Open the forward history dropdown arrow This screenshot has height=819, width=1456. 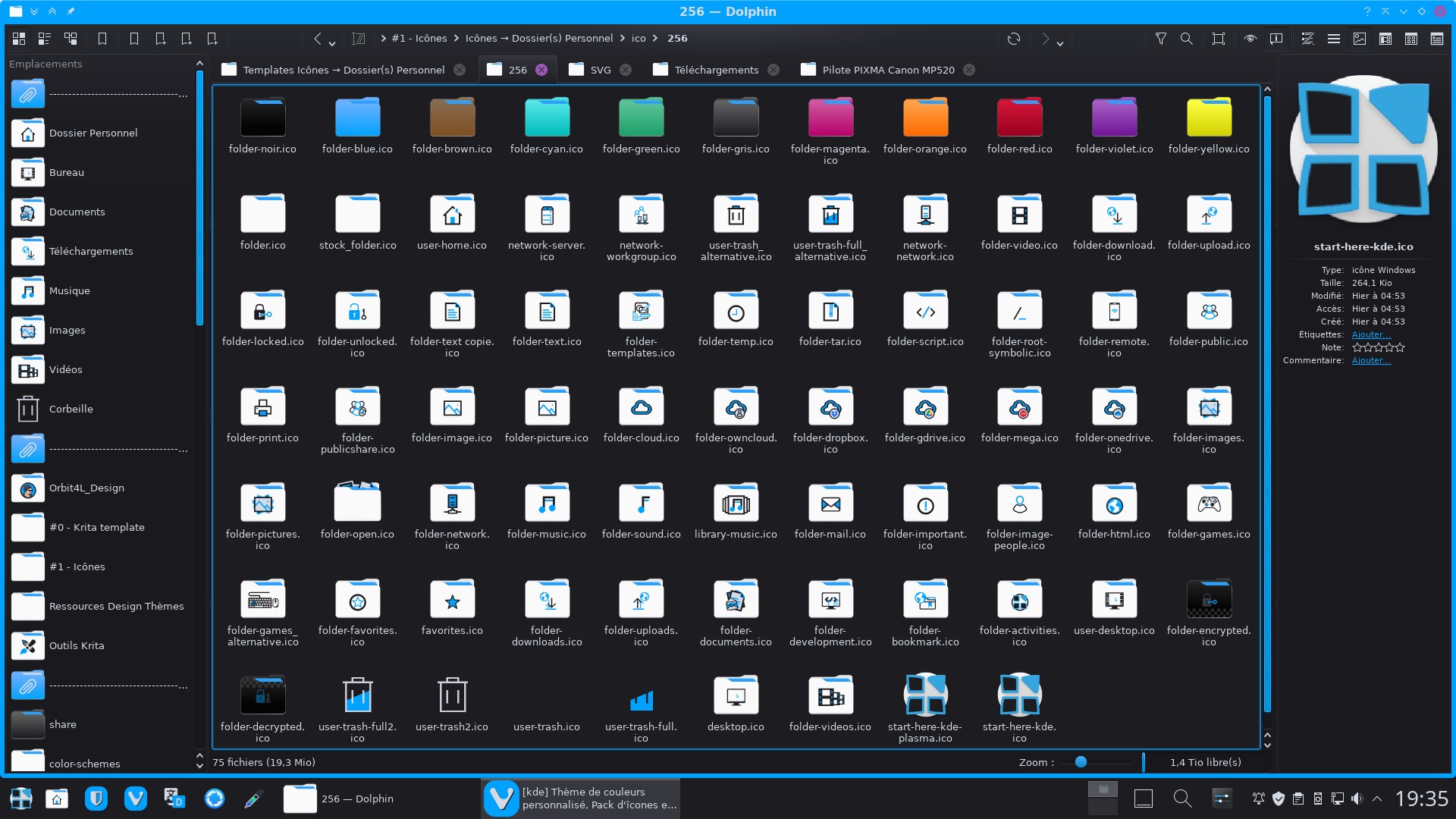coord(1060,43)
